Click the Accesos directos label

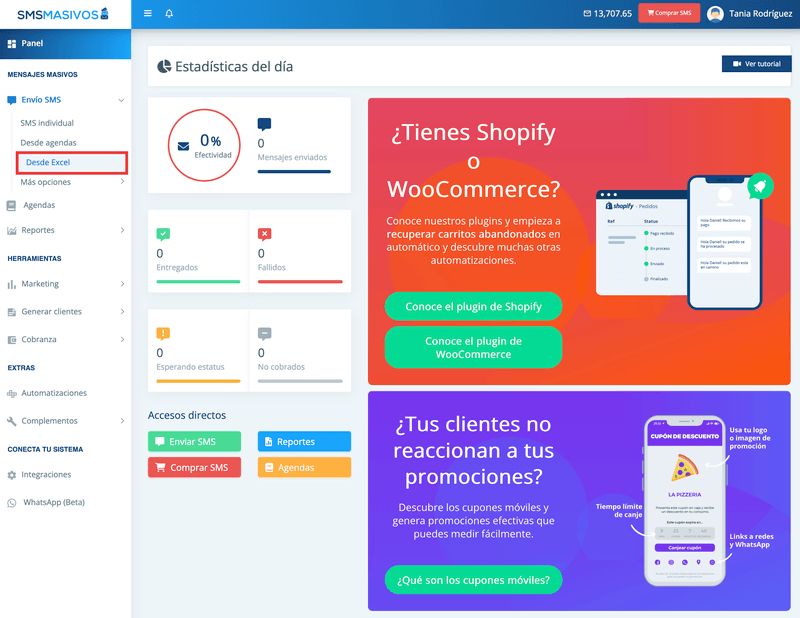pos(187,415)
